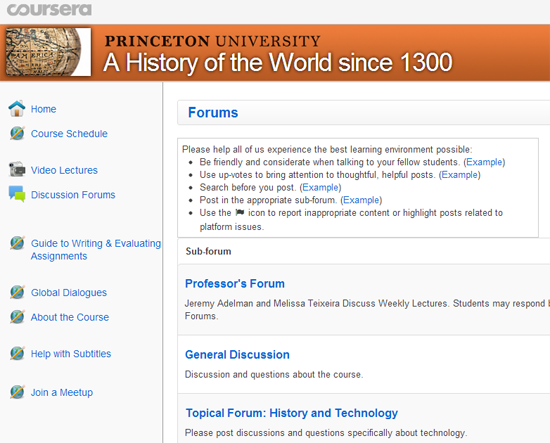Click Example link for appropriate sub-forum rule
The width and height of the screenshot is (550, 443).
click(361, 200)
